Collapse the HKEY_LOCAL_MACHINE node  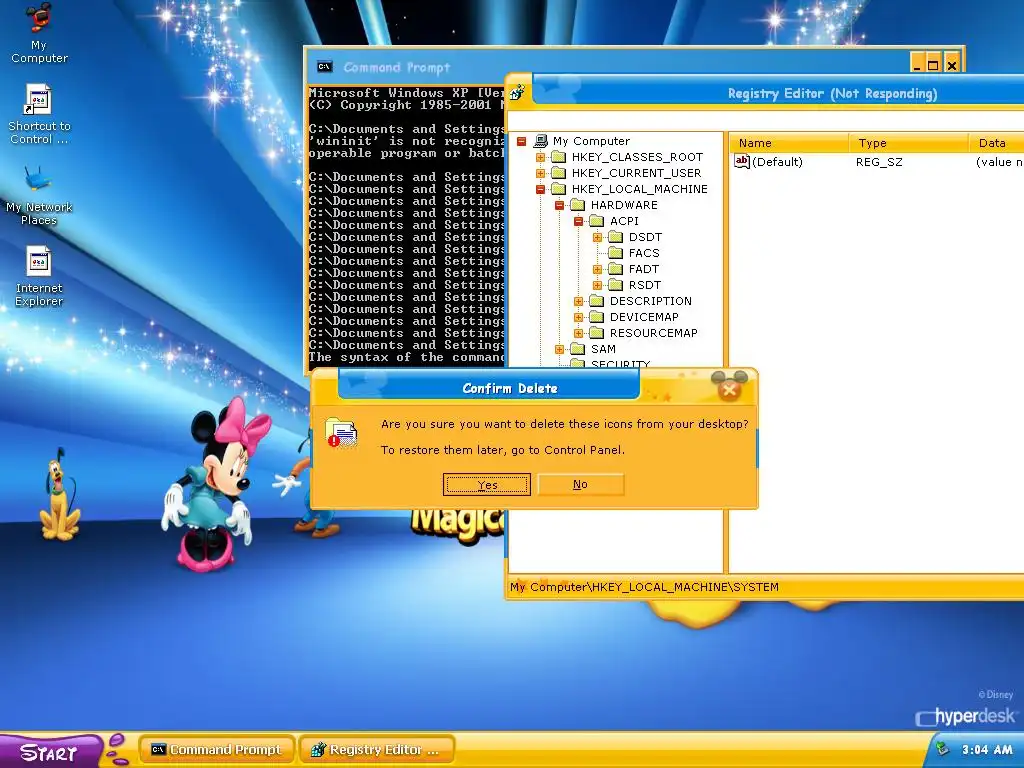(540, 189)
